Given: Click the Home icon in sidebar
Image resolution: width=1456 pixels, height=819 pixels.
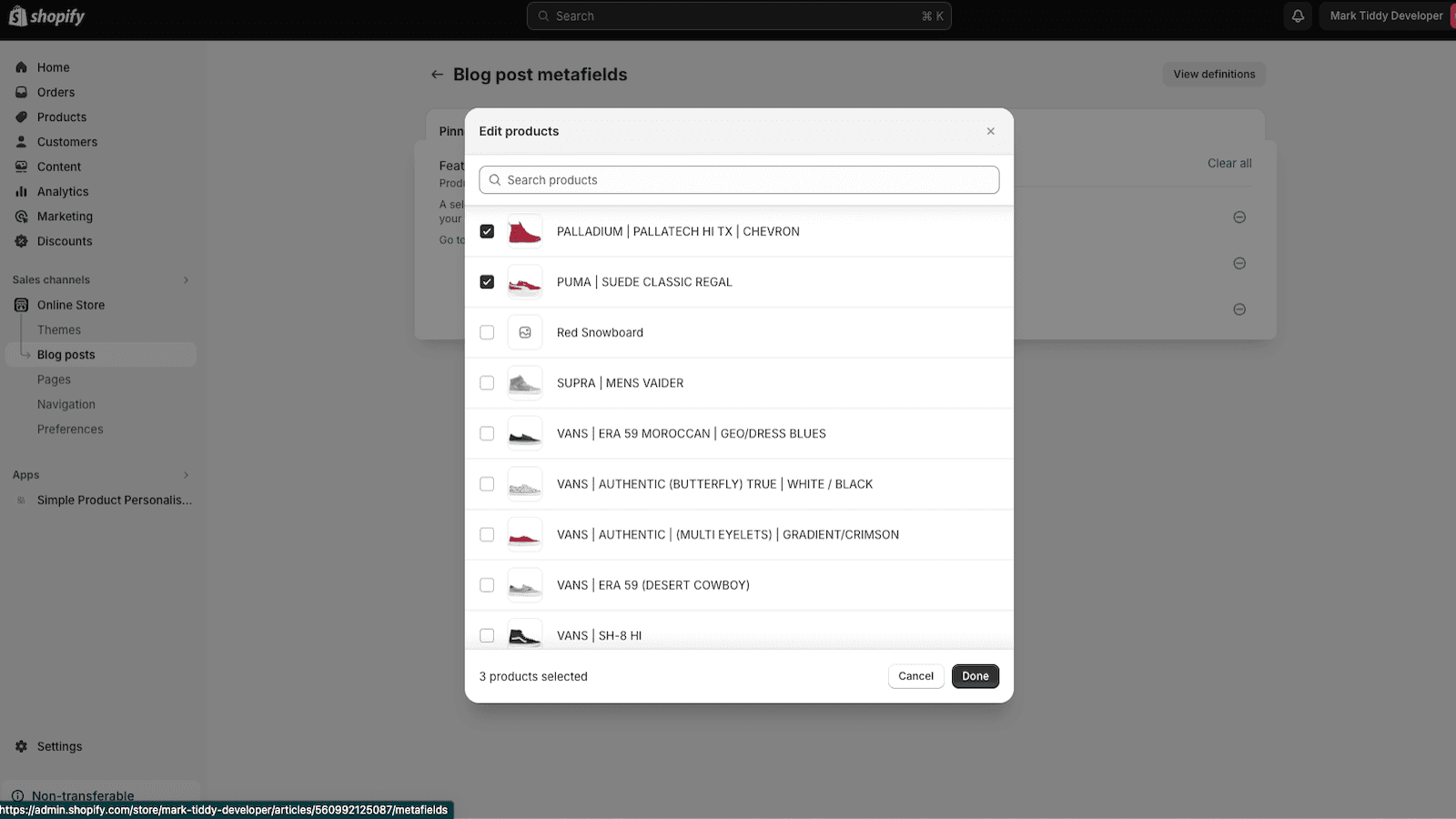Looking at the screenshot, I should click(x=21, y=67).
